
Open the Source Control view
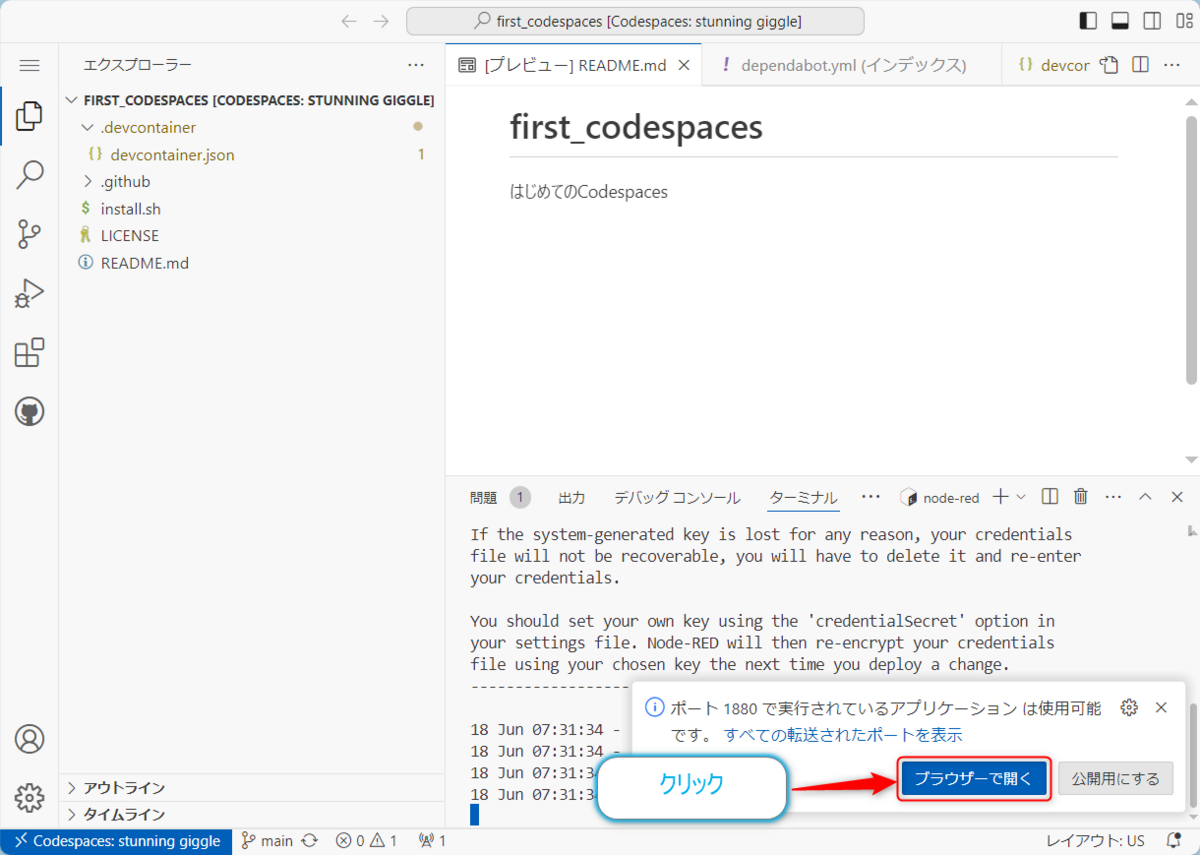click(x=29, y=234)
